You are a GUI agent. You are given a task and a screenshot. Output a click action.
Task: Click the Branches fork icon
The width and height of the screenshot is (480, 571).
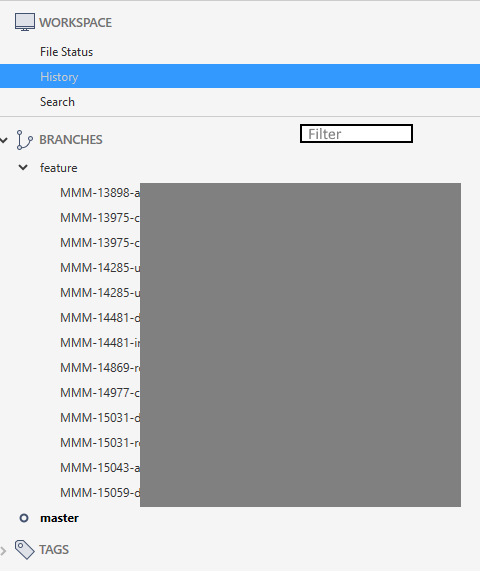24,140
